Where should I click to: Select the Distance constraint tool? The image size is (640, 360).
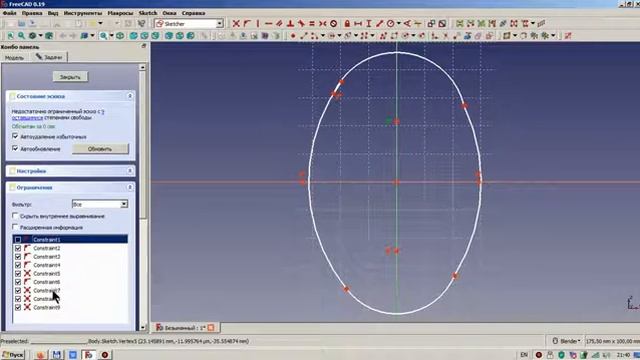coord(380,24)
